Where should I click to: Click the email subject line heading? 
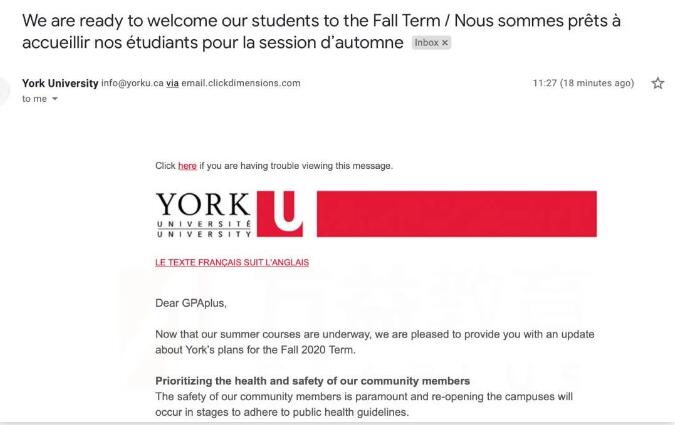(x=321, y=31)
